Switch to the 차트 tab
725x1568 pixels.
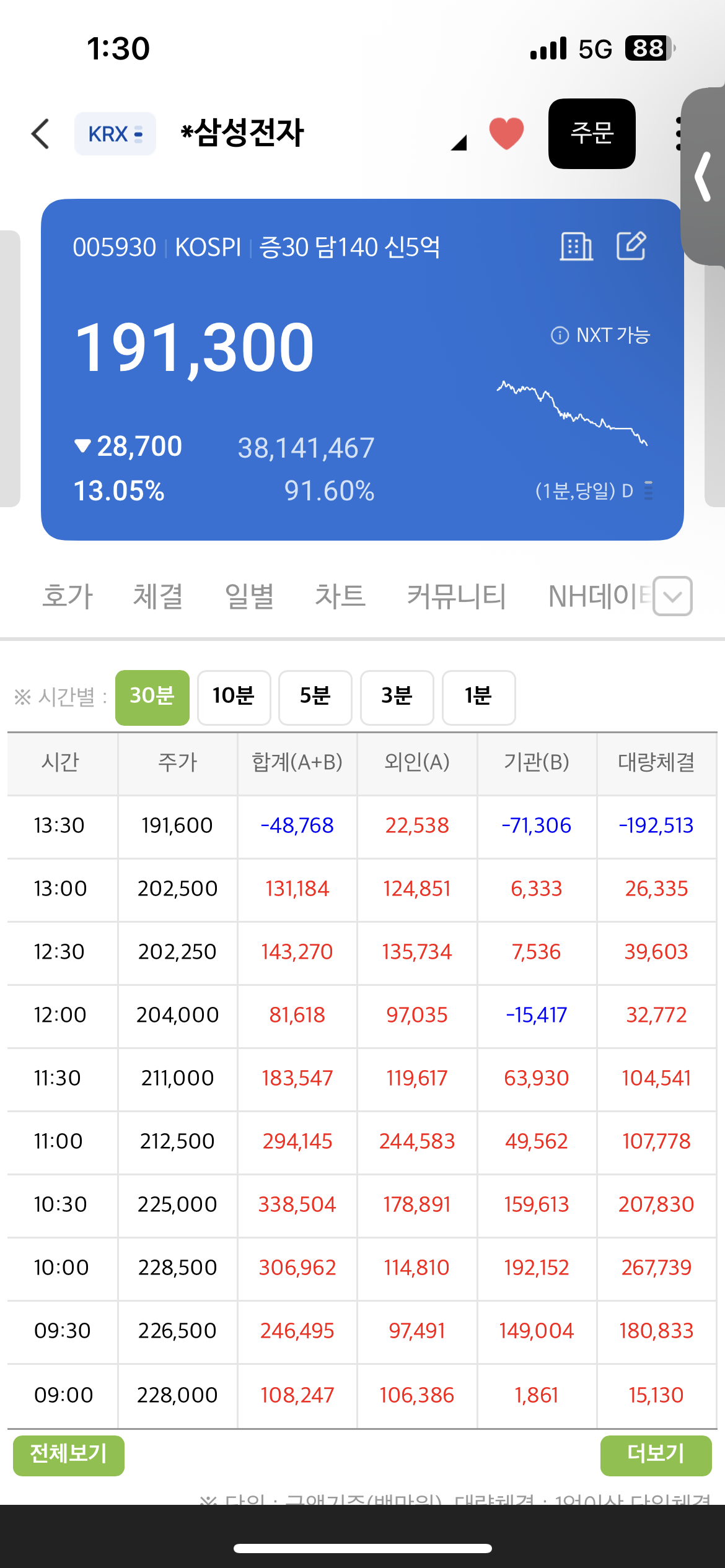(x=340, y=596)
